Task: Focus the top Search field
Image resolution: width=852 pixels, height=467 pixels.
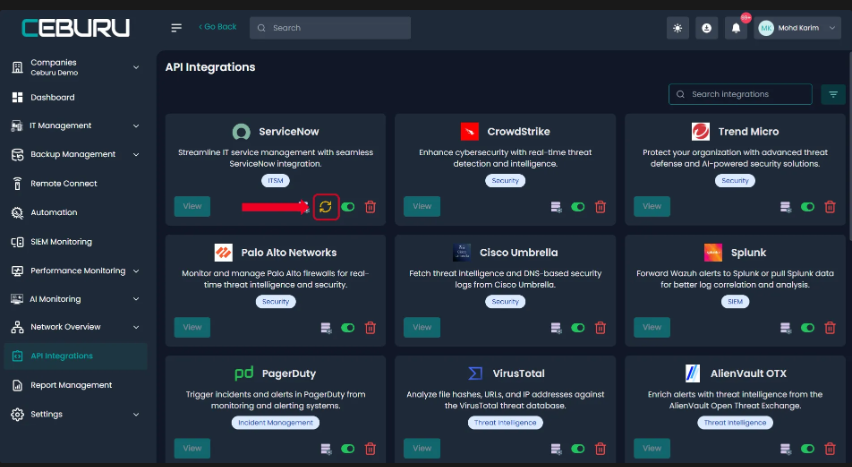Action: [x=330, y=28]
